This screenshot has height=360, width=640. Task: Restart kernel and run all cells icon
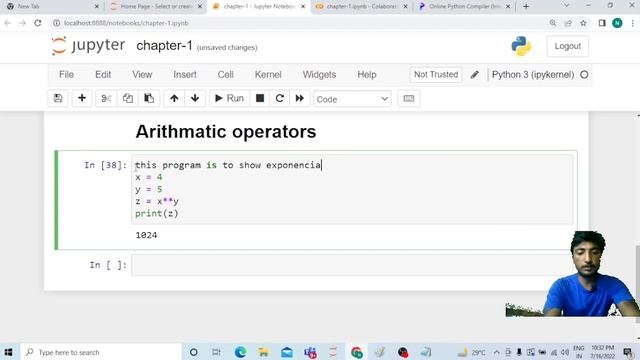pyautogui.click(x=300, y=98)
